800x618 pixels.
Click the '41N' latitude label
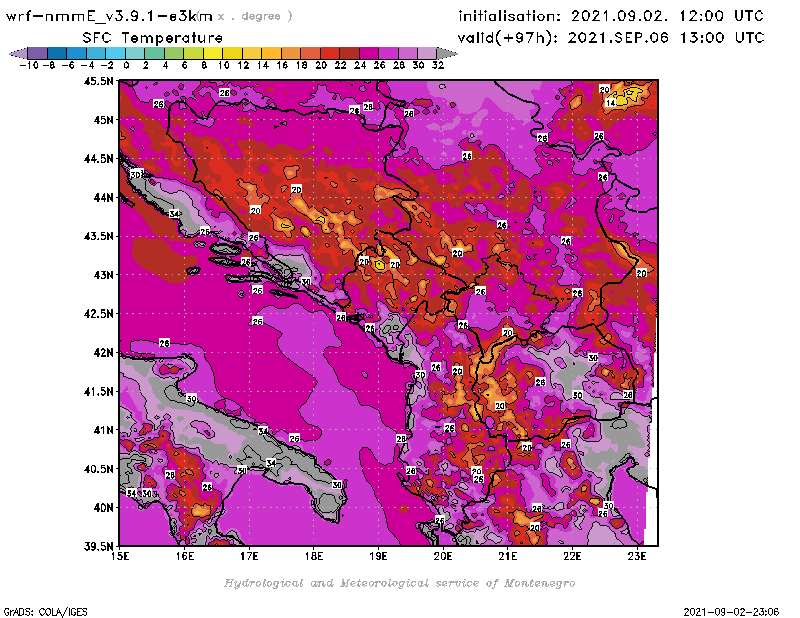tap(103, 430)
